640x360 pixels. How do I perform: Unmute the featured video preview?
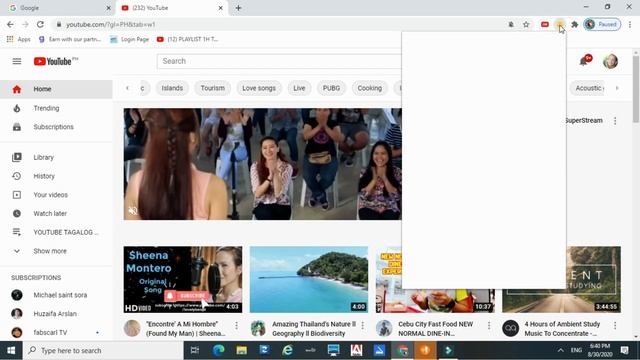133,211
